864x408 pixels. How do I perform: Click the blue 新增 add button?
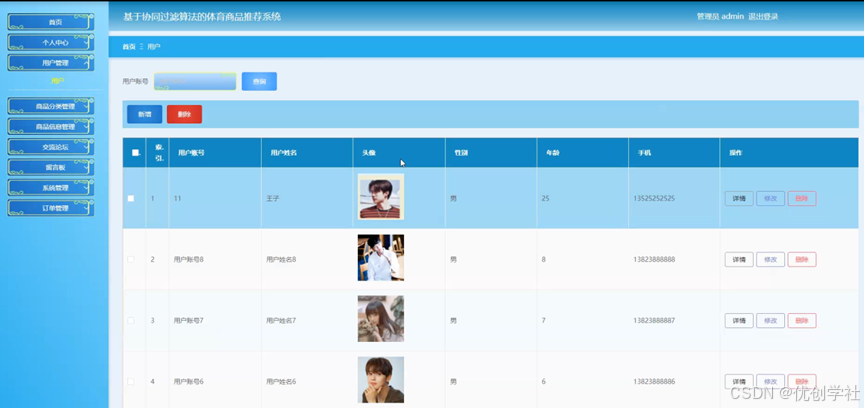pyautogui.click(x=144, y=114)
